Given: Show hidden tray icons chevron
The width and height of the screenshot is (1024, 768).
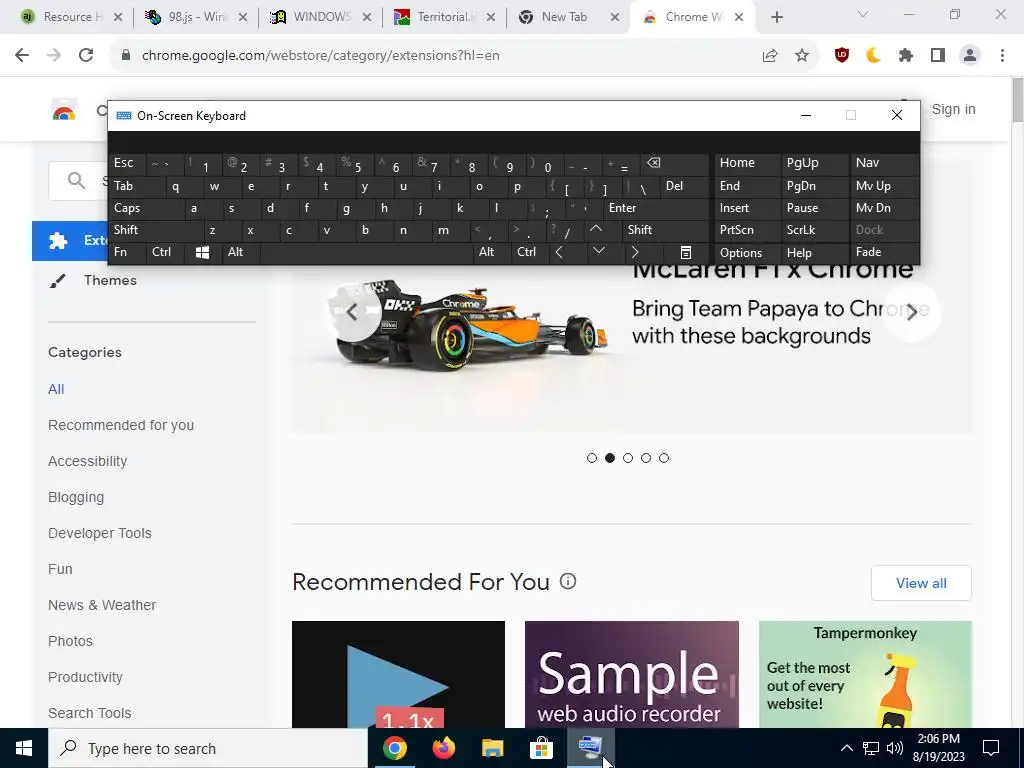Looking at the screenshot, I should (846, 748).
